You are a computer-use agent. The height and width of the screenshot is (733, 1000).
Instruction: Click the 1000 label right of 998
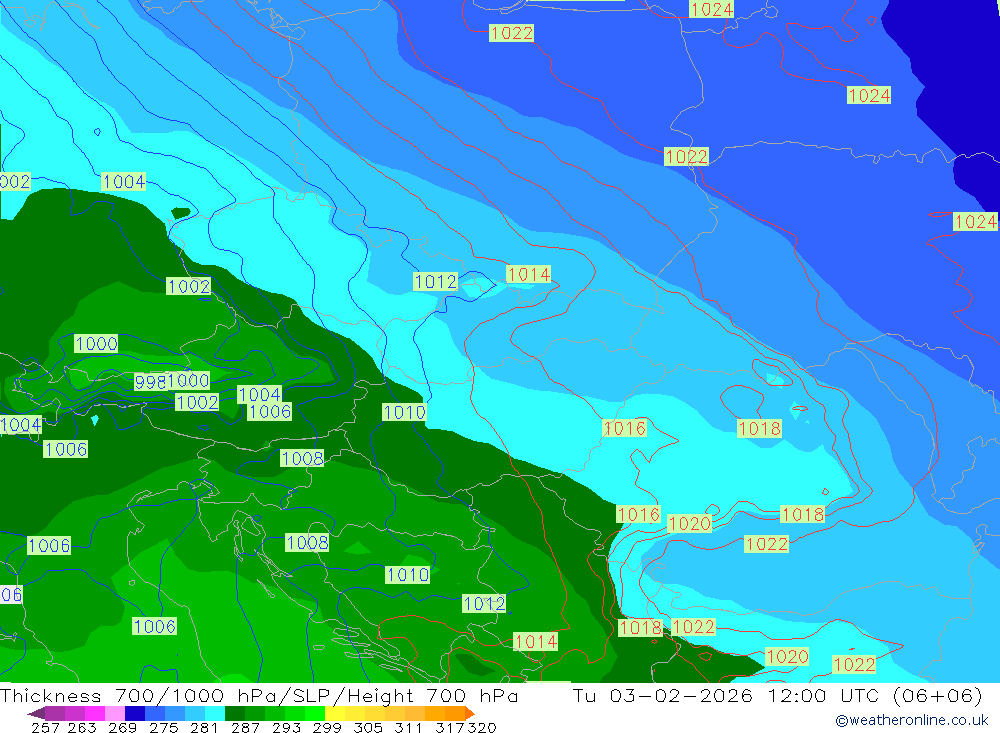click(189, 381)
